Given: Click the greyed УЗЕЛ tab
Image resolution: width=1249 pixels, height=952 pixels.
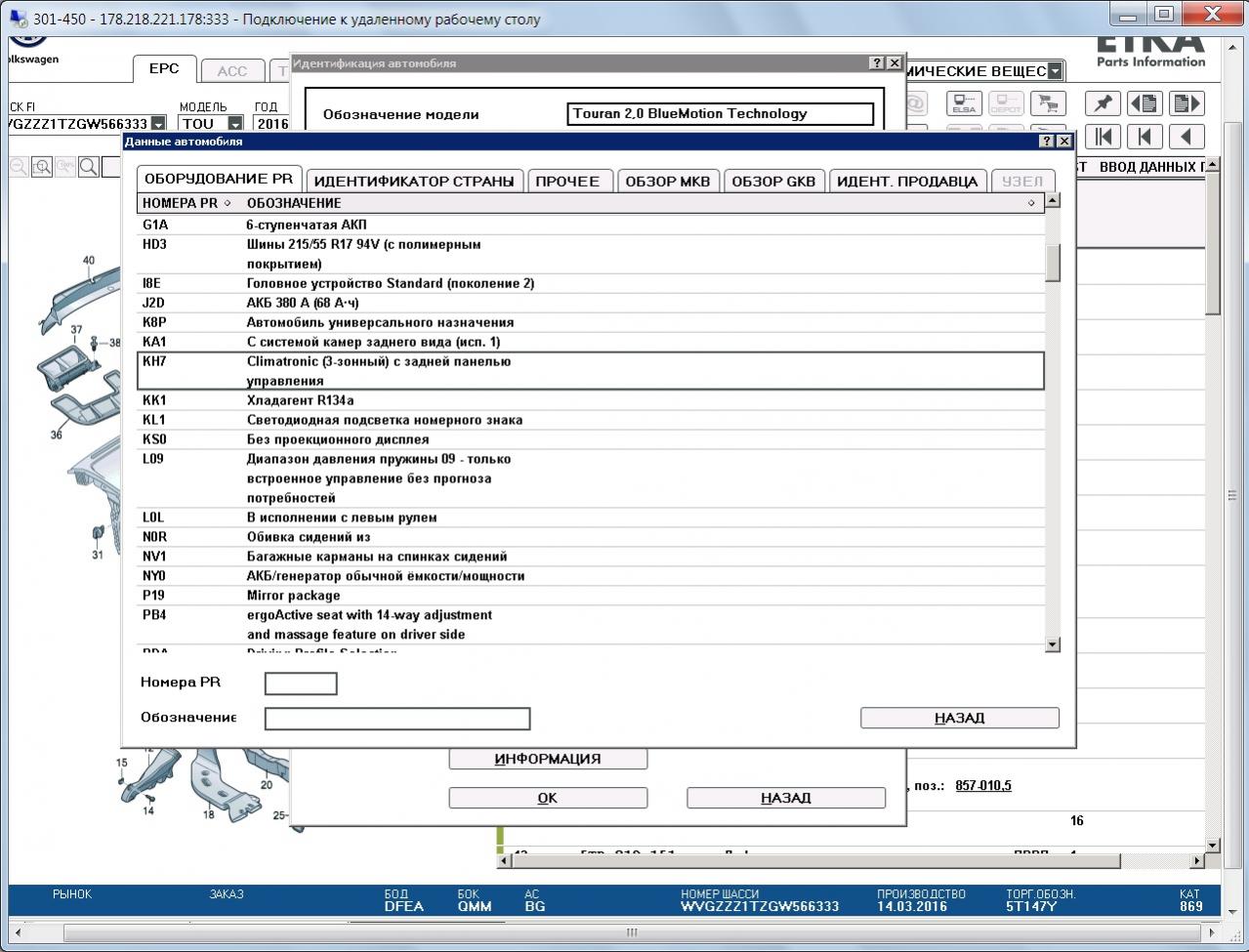Looking at the screenshot, I should tap(1022, 181).
